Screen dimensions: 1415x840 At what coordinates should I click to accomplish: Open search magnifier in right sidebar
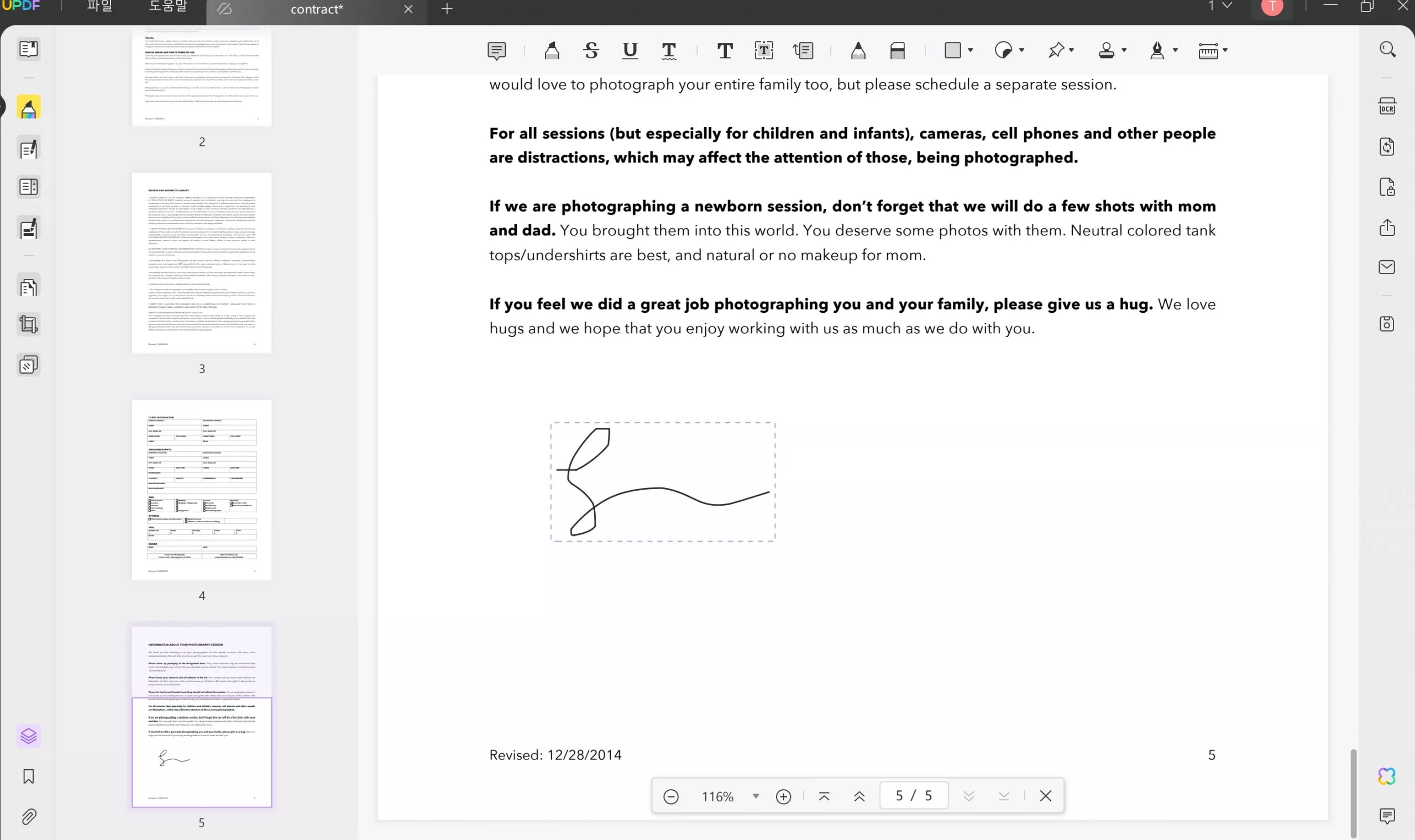[x=1387, y=49]
